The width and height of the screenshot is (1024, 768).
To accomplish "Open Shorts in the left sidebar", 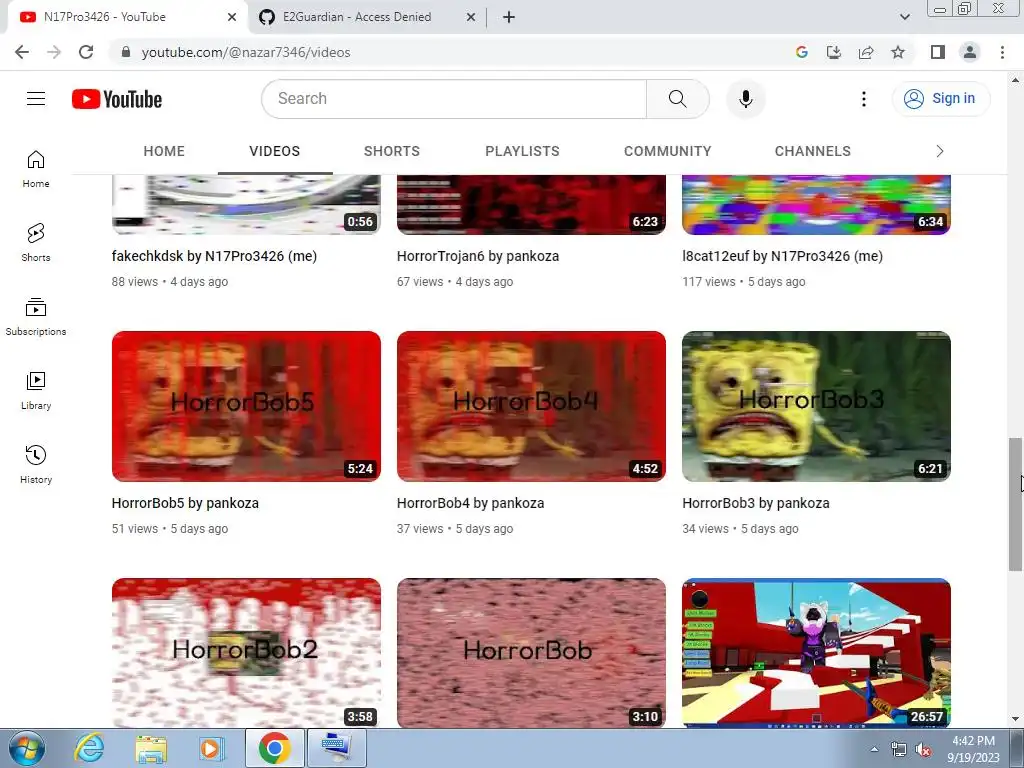I will click(36, 243).
